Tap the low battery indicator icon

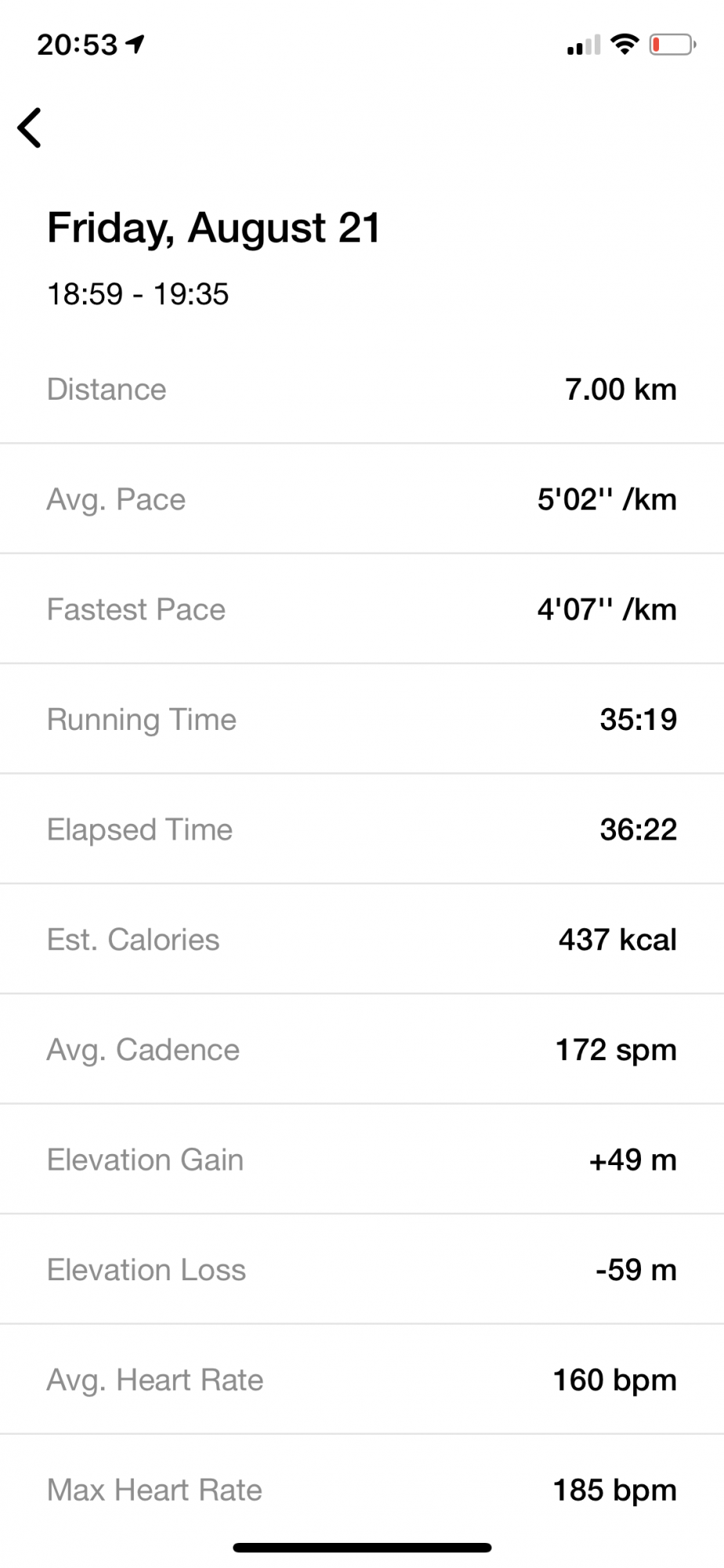tap(672, 45)
